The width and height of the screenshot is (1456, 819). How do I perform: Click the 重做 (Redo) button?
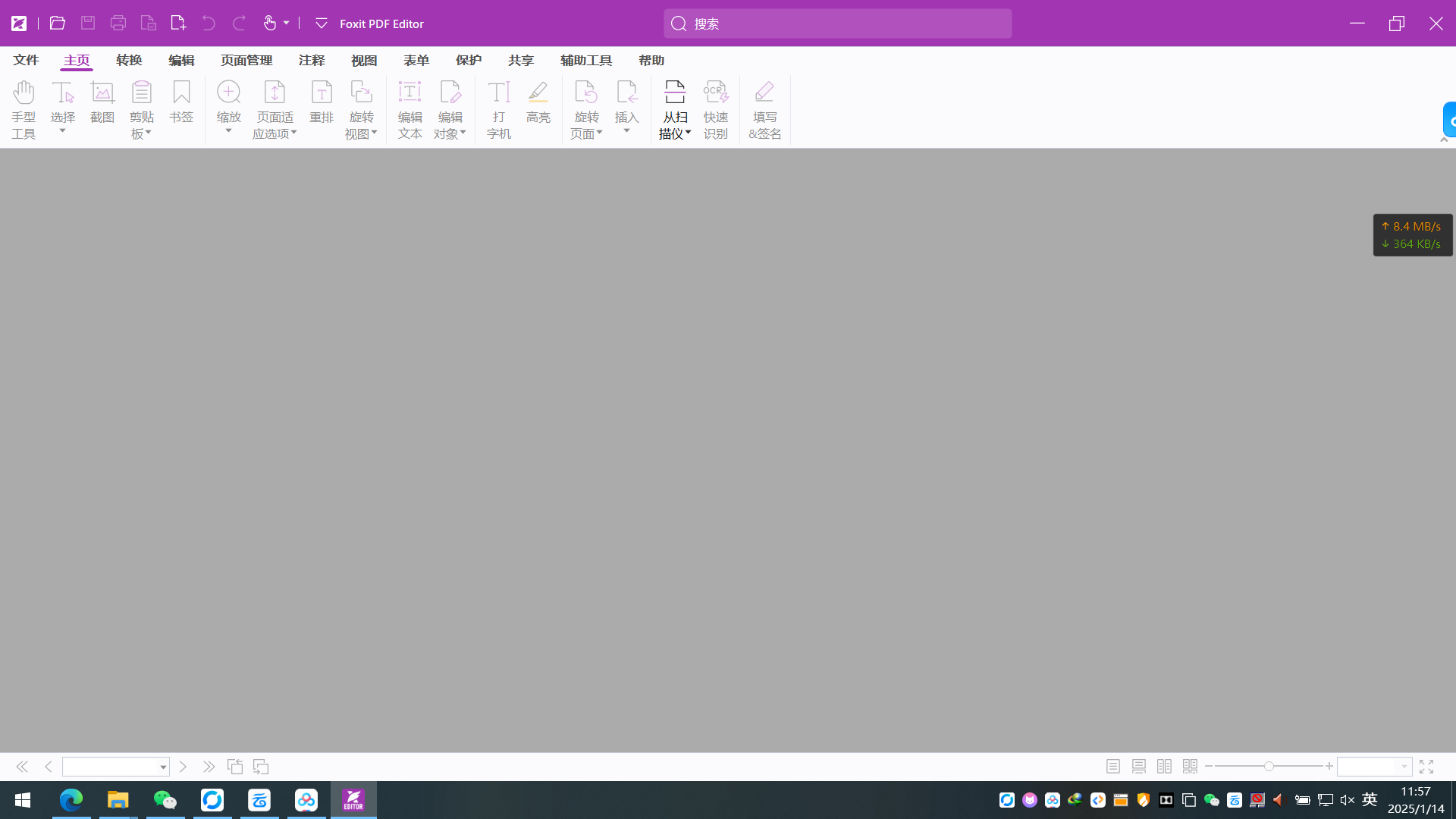[x=238, y=23]
